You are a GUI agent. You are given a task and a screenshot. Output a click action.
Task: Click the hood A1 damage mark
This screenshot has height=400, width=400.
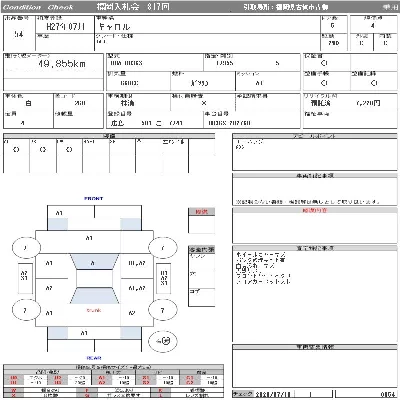click(x=89, y=238)
